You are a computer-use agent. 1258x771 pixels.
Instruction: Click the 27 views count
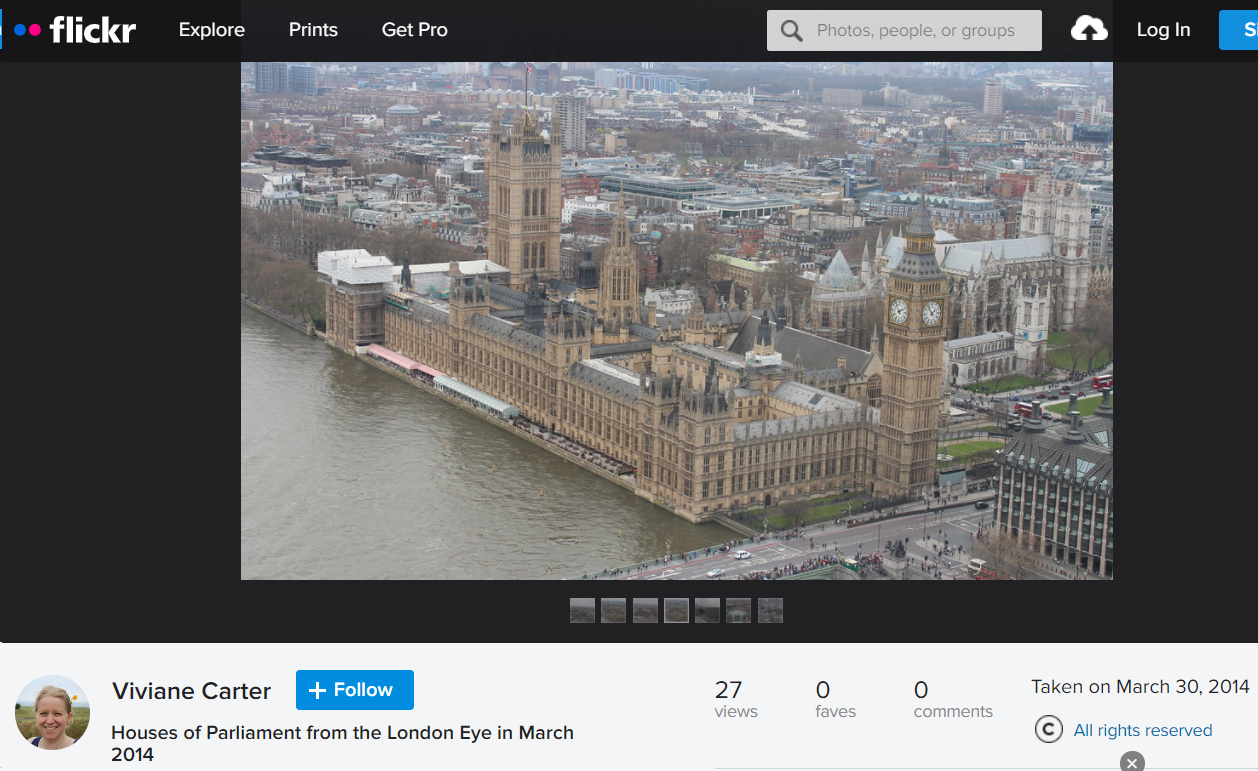pos(736,699)
